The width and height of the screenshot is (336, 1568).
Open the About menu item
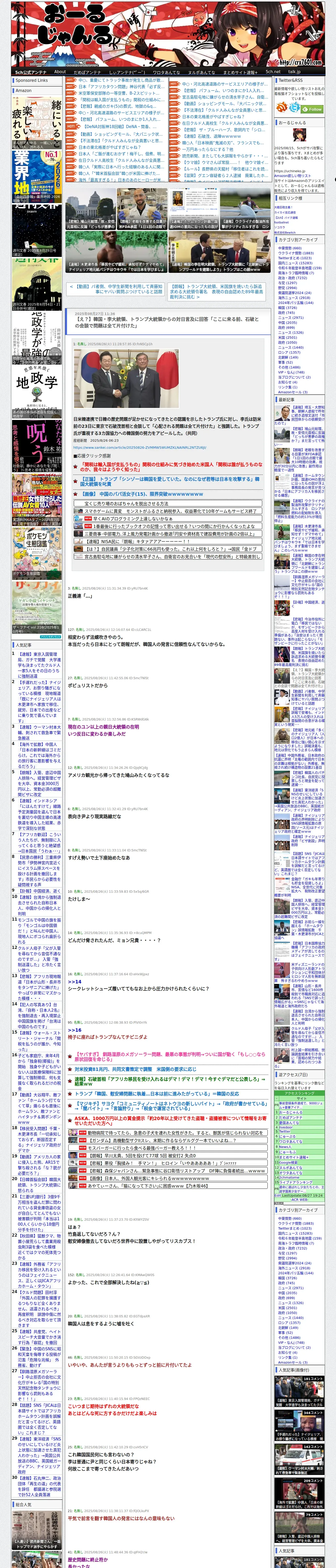click(x=60, y=72)
